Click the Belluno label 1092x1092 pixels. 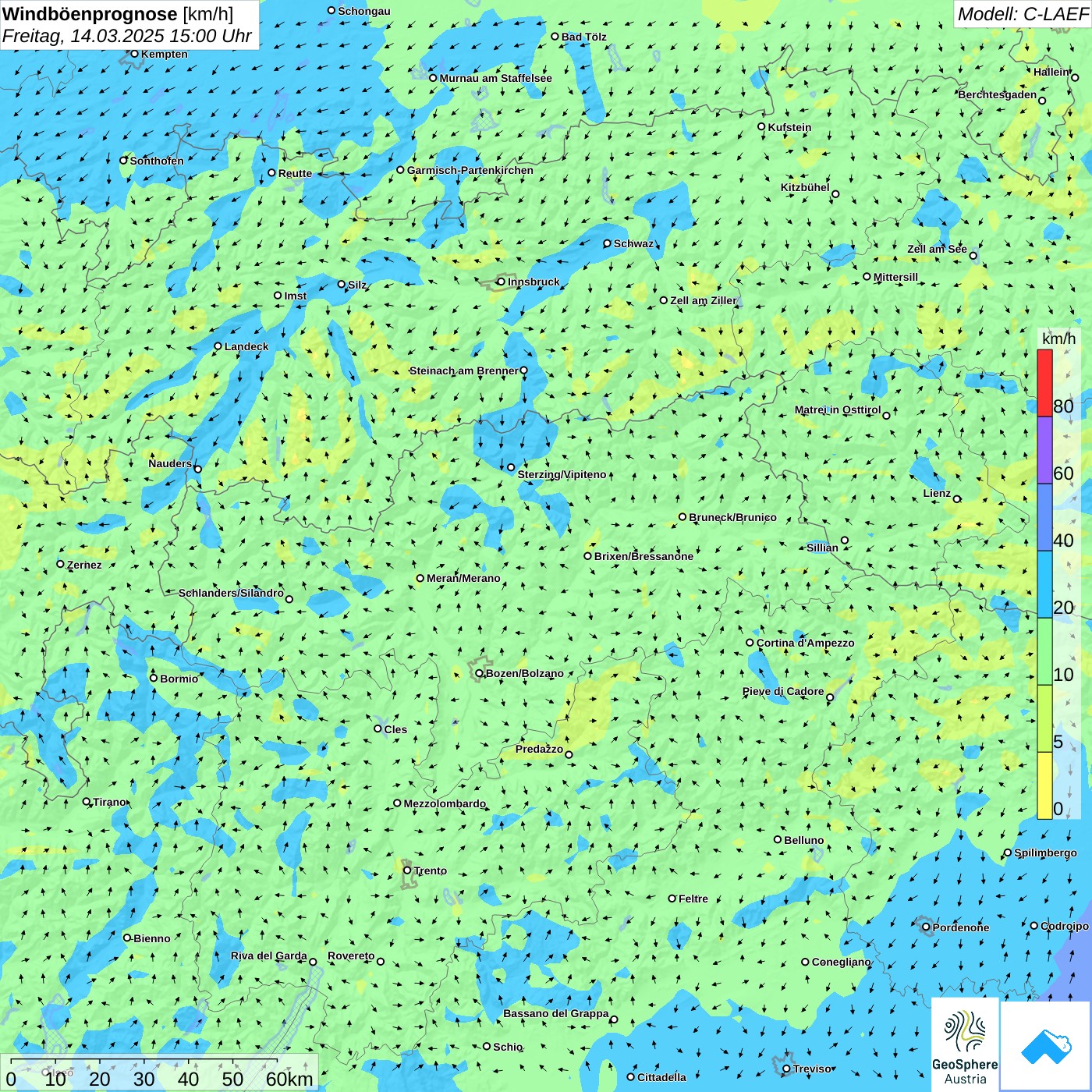point(804,840)
